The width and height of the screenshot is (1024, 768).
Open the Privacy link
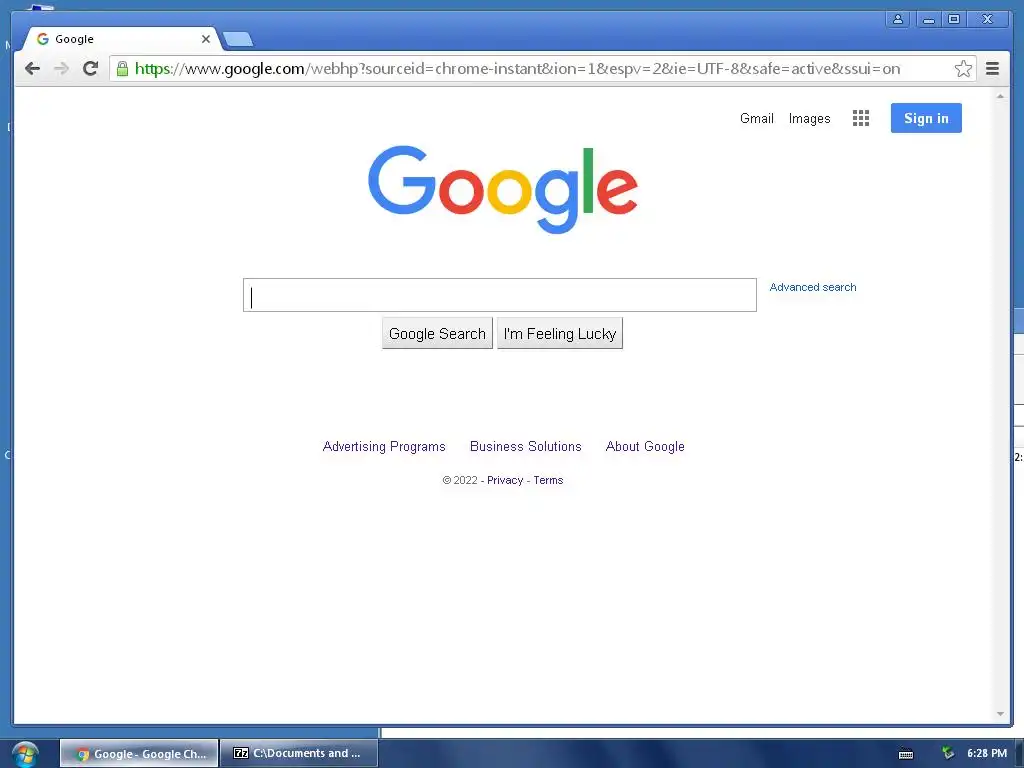coord(505,480)
